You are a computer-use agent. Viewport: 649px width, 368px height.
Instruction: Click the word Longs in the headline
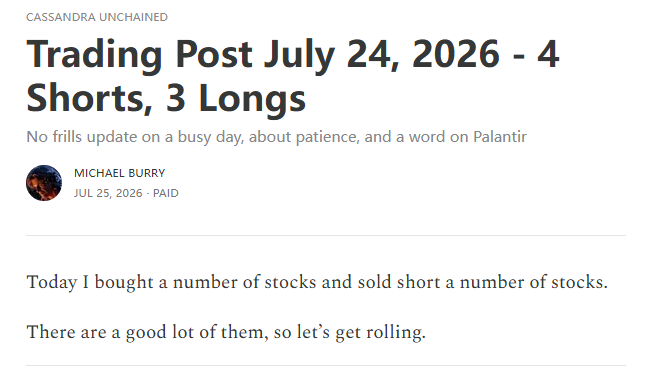(252, 99)
